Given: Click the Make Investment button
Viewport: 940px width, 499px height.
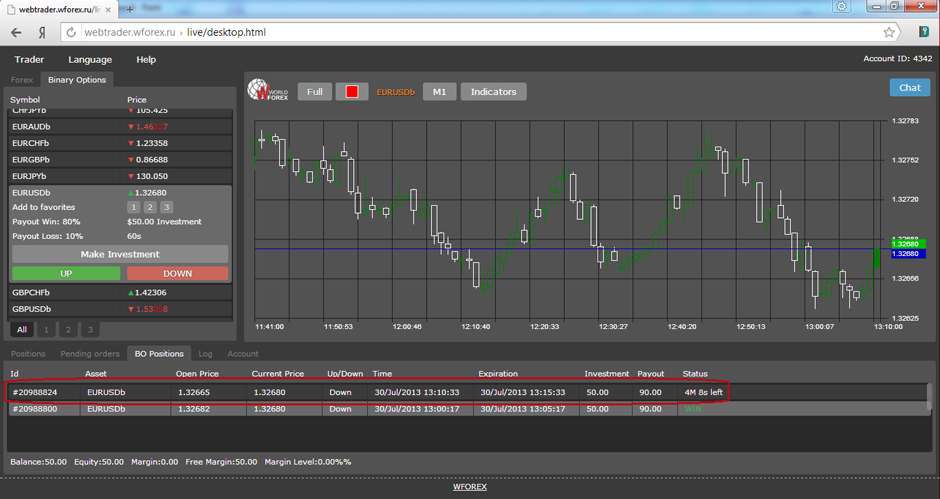Looking at the screenshot, I should [x=120, y=254].
